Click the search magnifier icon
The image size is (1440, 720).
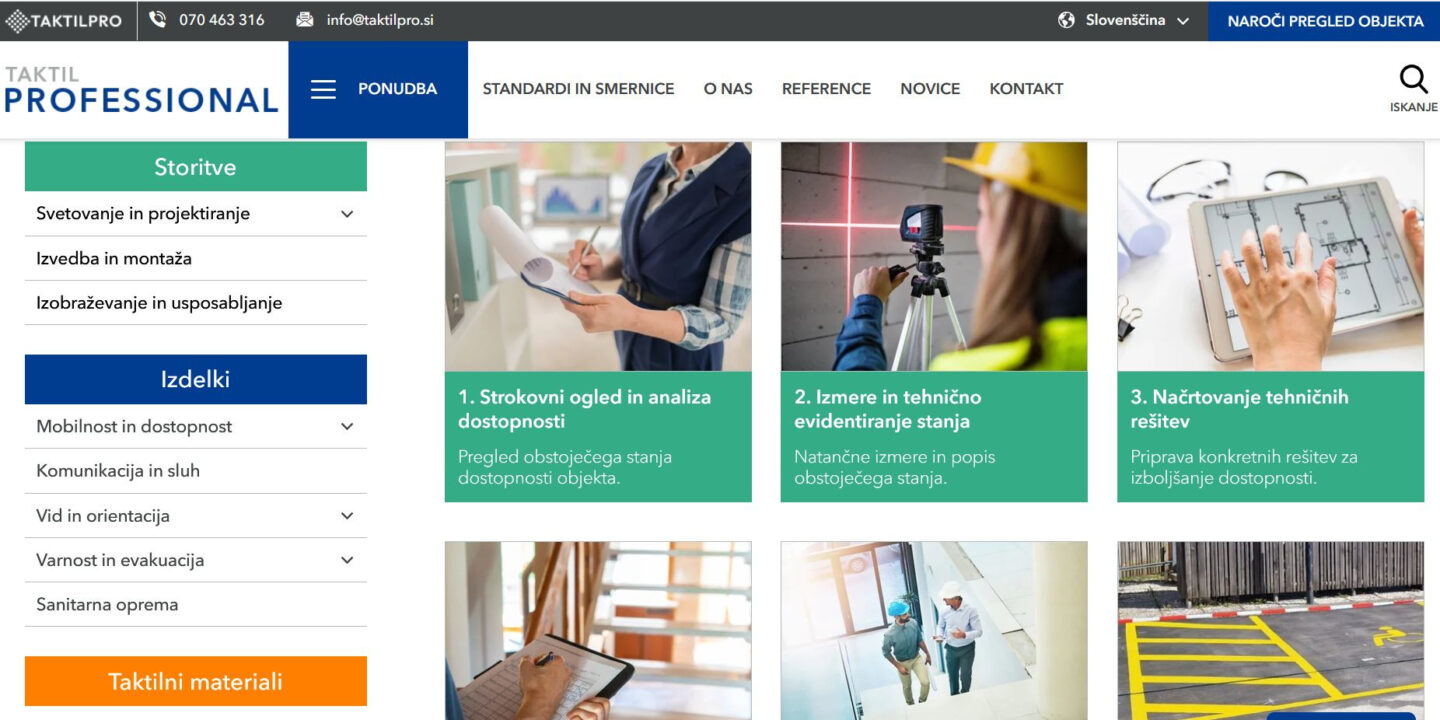click(x=1413, y=79)
